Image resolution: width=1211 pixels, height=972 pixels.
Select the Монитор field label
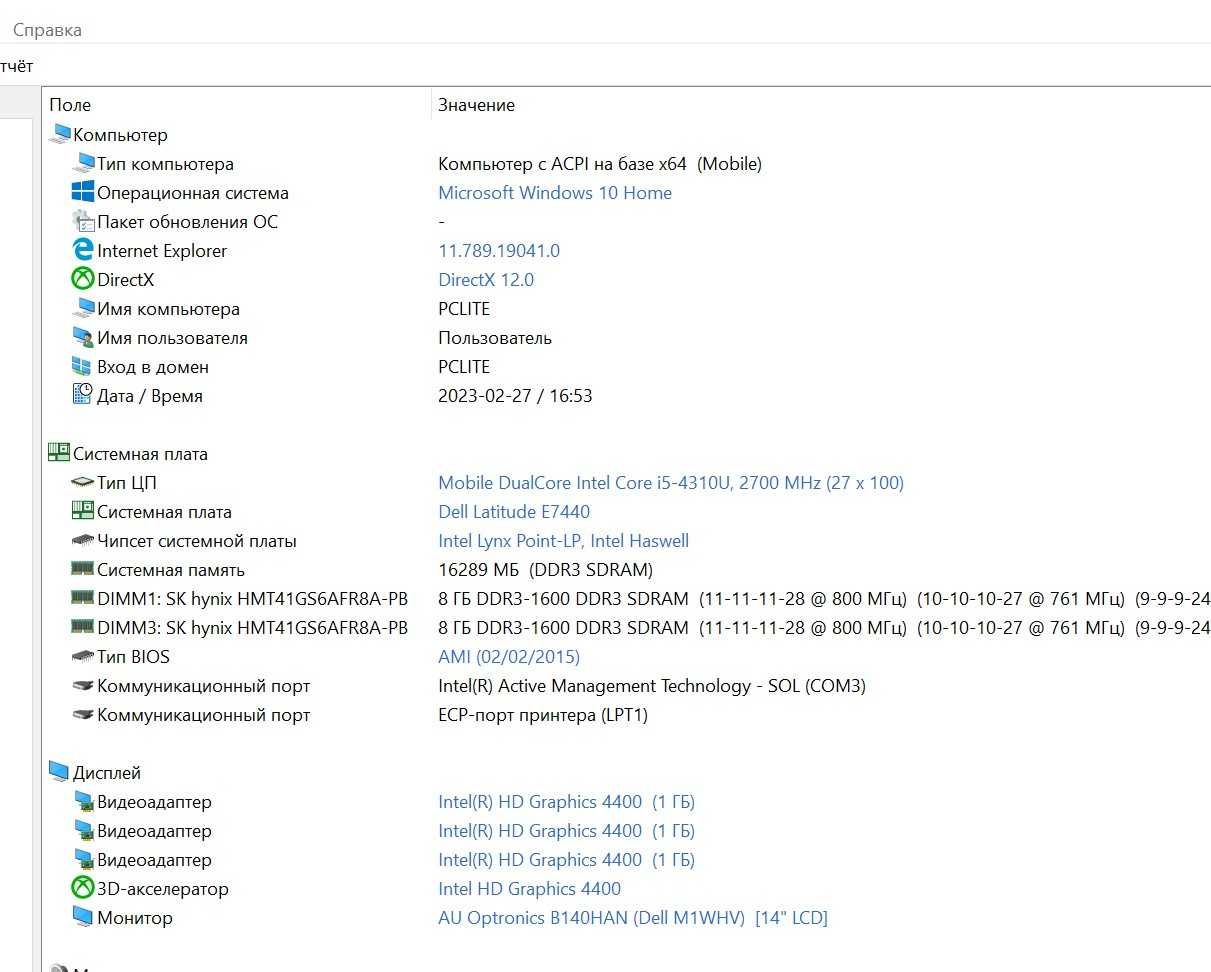click(135, 918)
